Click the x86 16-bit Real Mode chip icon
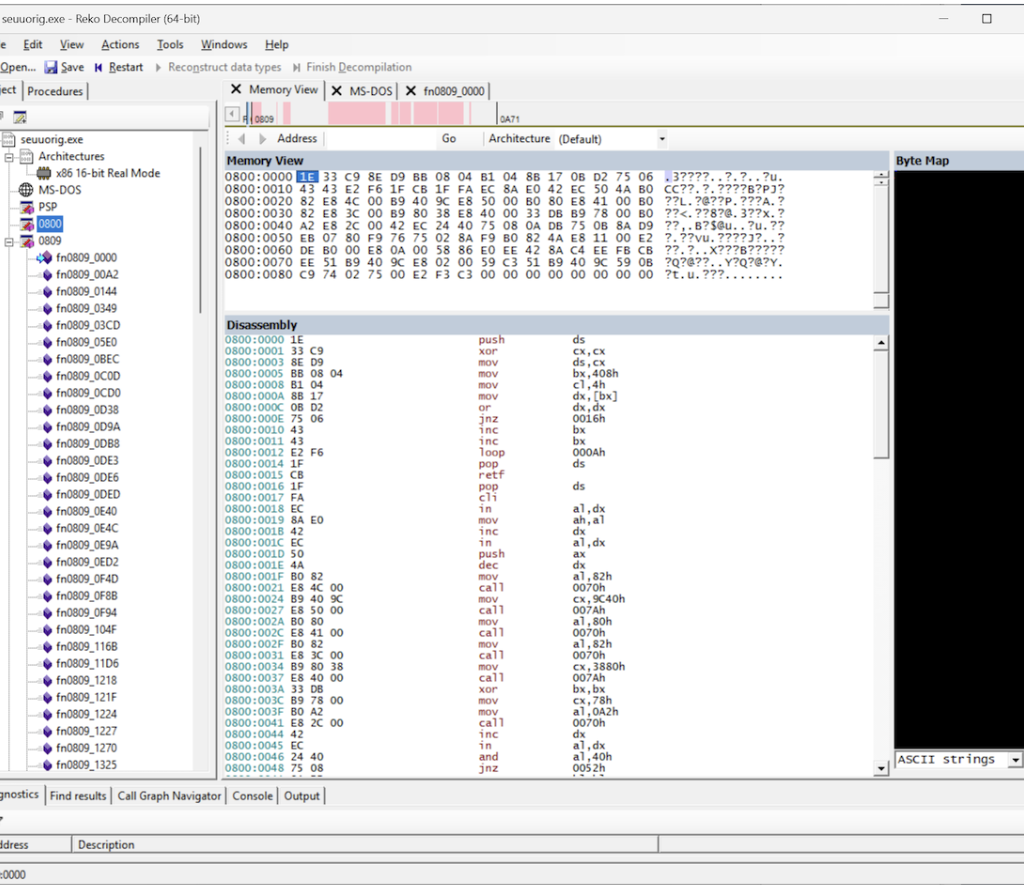The height and width of the screenshot is (885, 1024). (45, 173)
